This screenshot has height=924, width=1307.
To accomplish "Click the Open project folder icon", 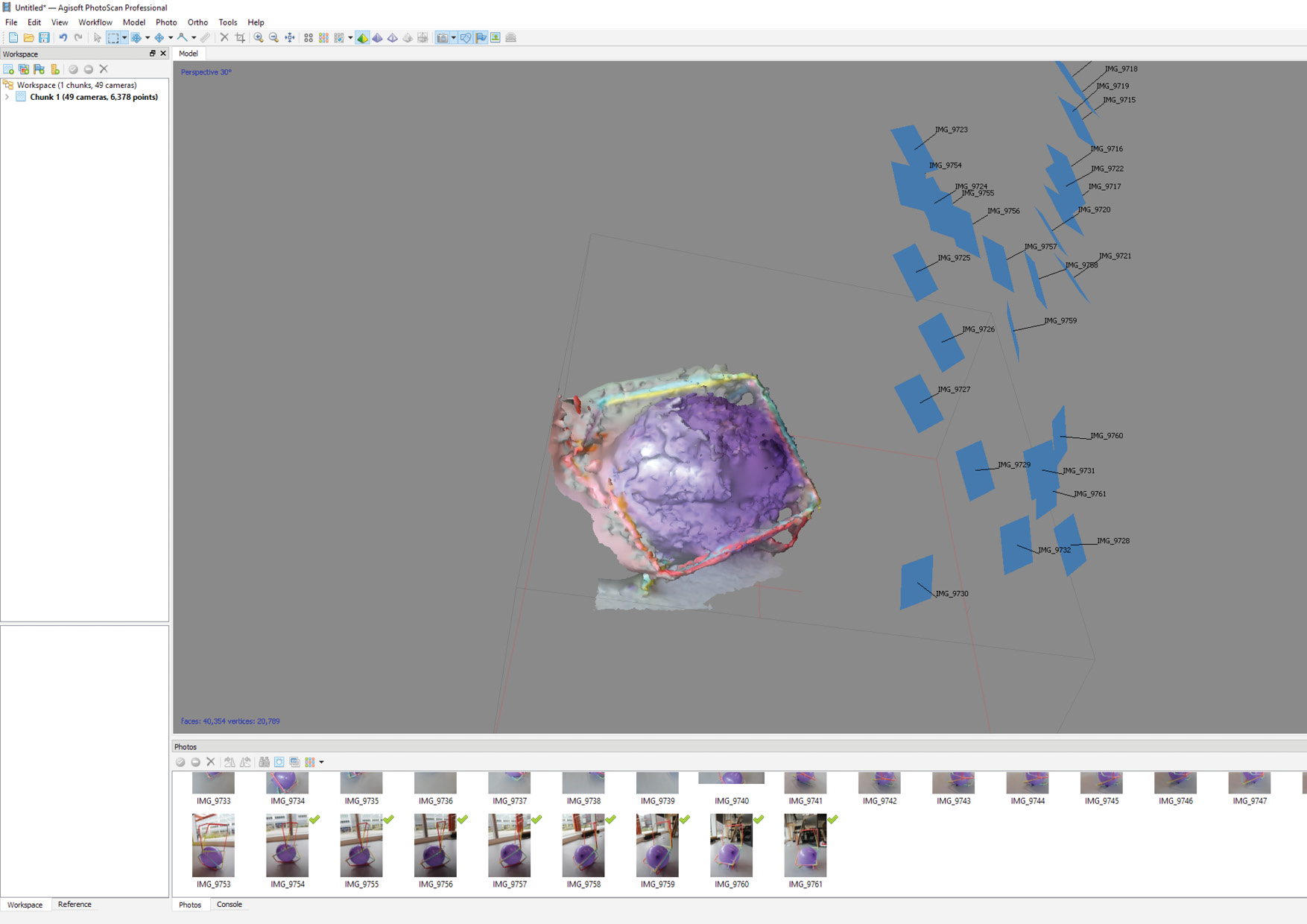I will (28, 38).
